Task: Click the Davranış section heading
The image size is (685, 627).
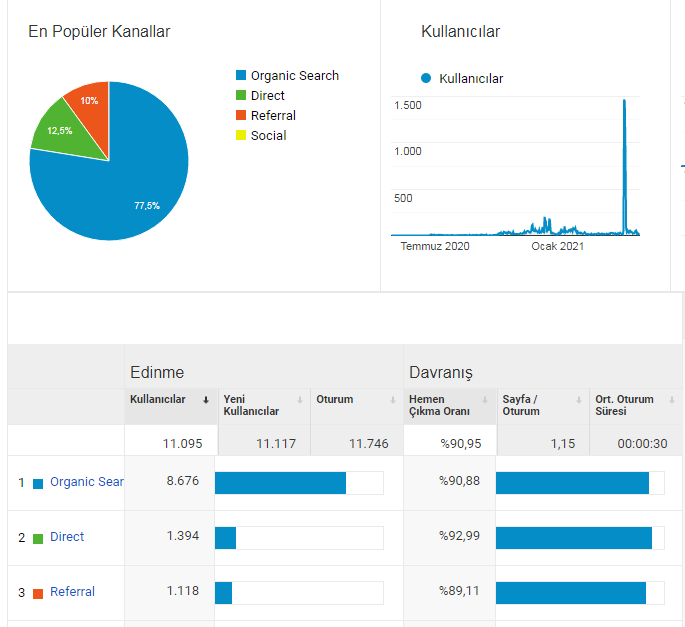Action: click(x=441, y=373)
